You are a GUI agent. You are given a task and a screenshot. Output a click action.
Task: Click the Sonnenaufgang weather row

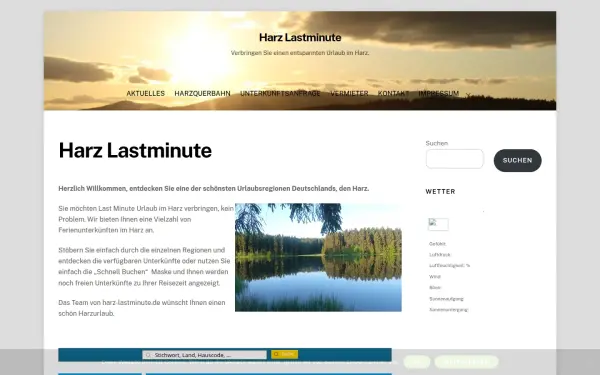(446, 299)
